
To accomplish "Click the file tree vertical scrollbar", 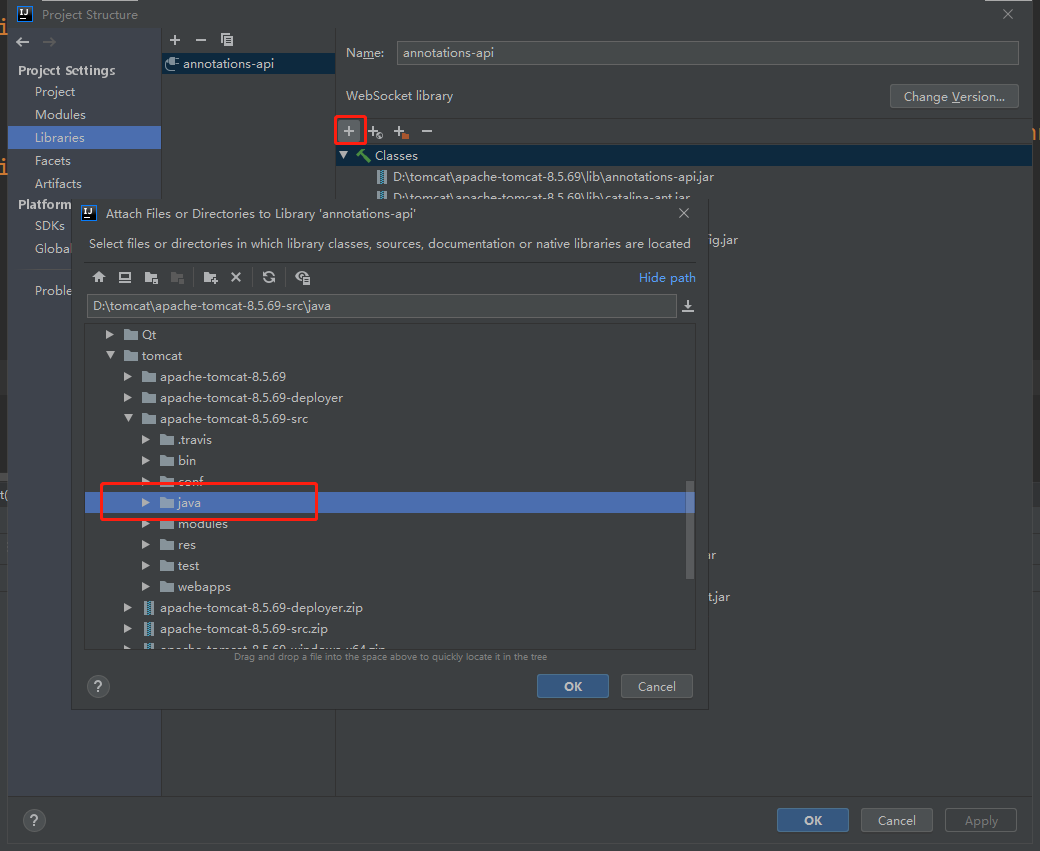I will 690,530.
